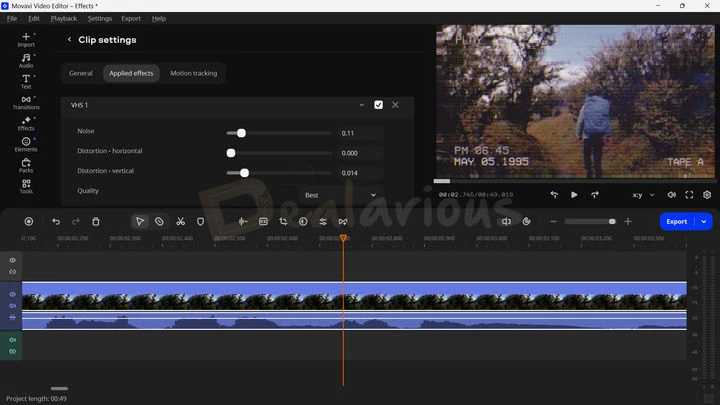Open the Transitions panel
This screenshot has width=720, height=405.
[x=26, y=102]
